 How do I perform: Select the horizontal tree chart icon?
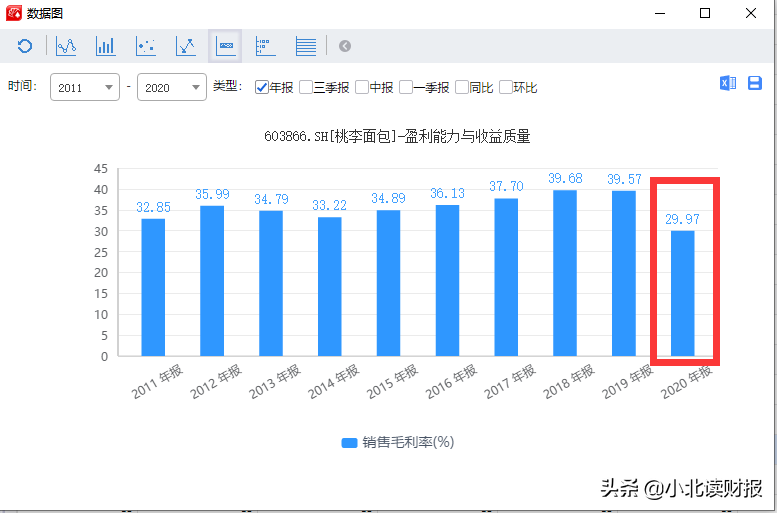(x=266, y=46)
